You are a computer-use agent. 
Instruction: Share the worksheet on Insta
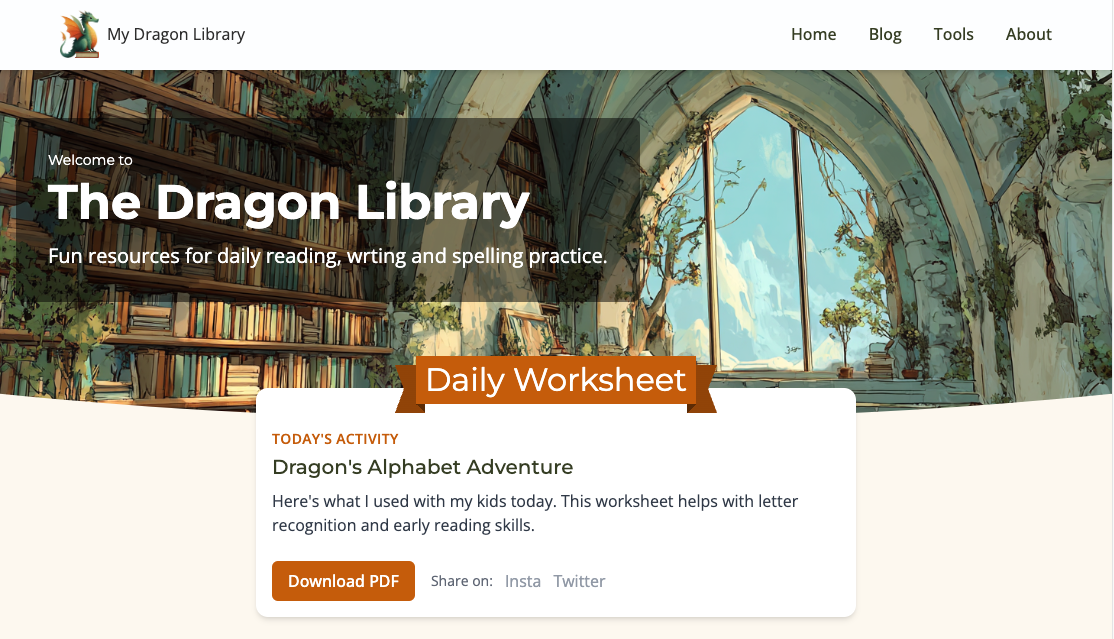coord(523,581)
